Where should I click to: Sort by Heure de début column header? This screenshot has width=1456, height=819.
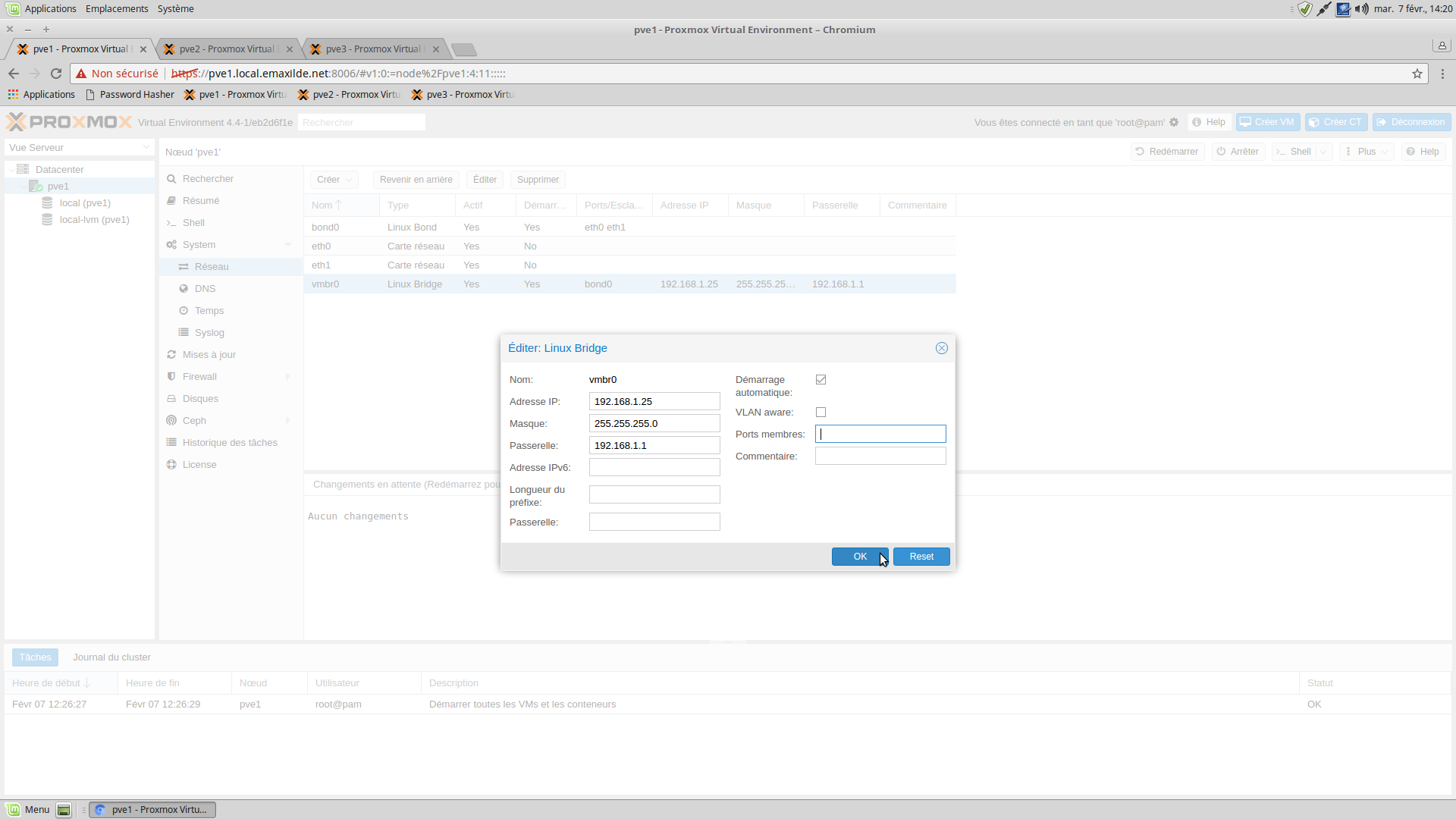click(61, 683)
